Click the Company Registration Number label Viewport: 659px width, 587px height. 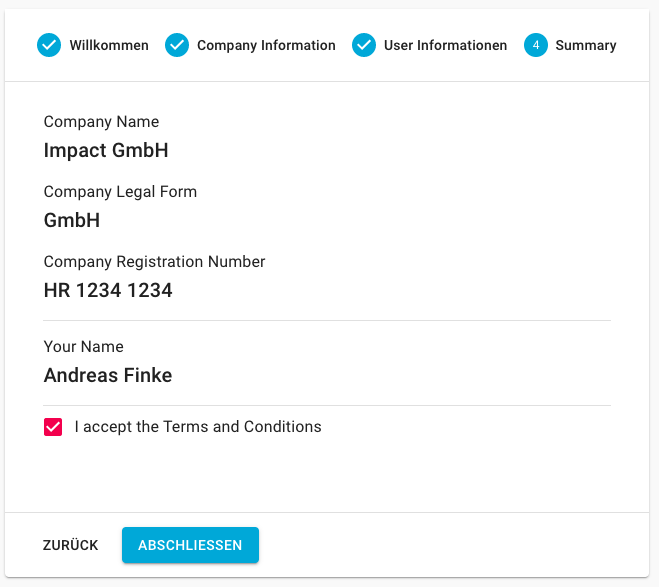(154, 262)
